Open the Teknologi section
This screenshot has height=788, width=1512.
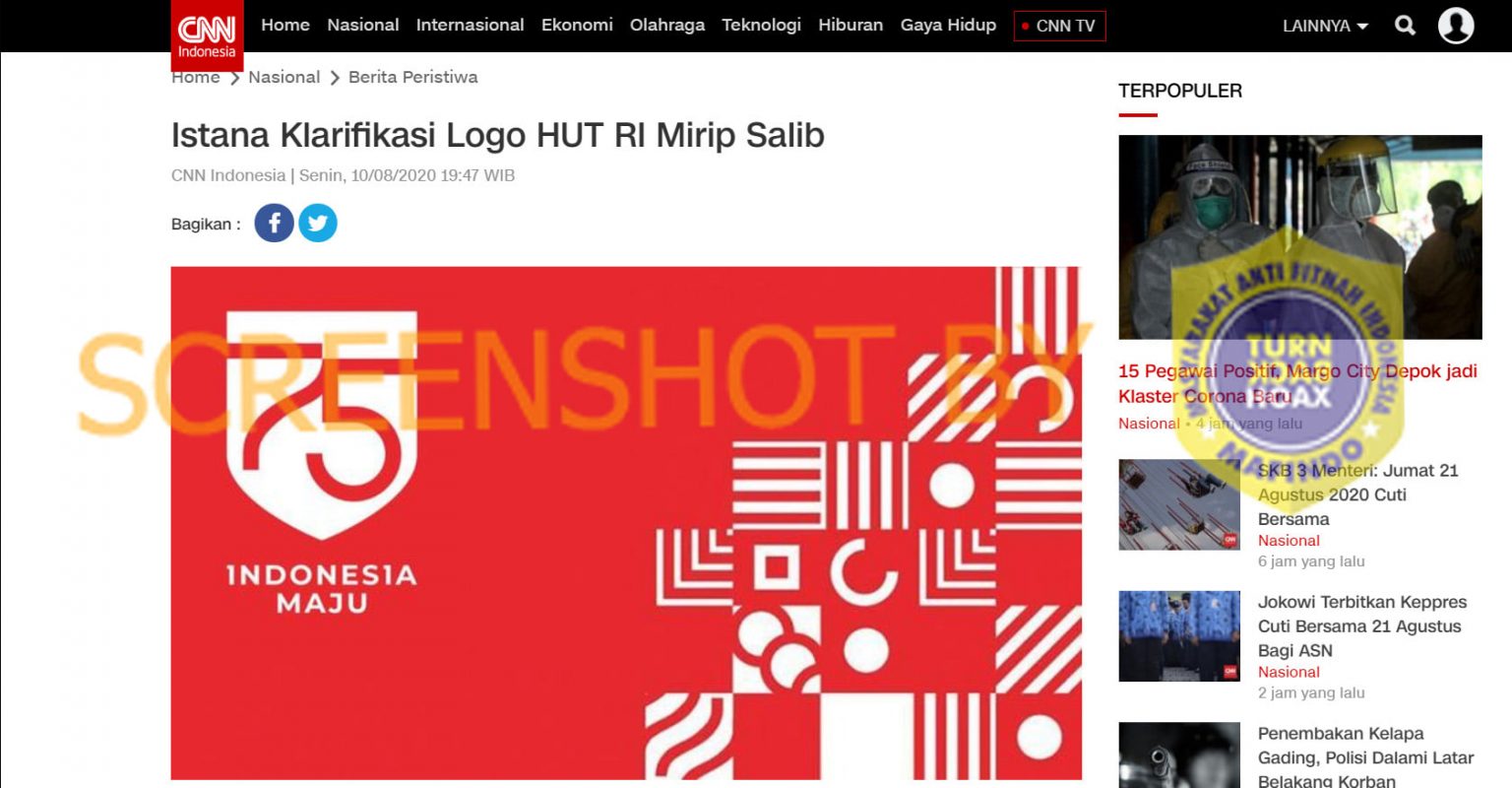coord(762,25)
